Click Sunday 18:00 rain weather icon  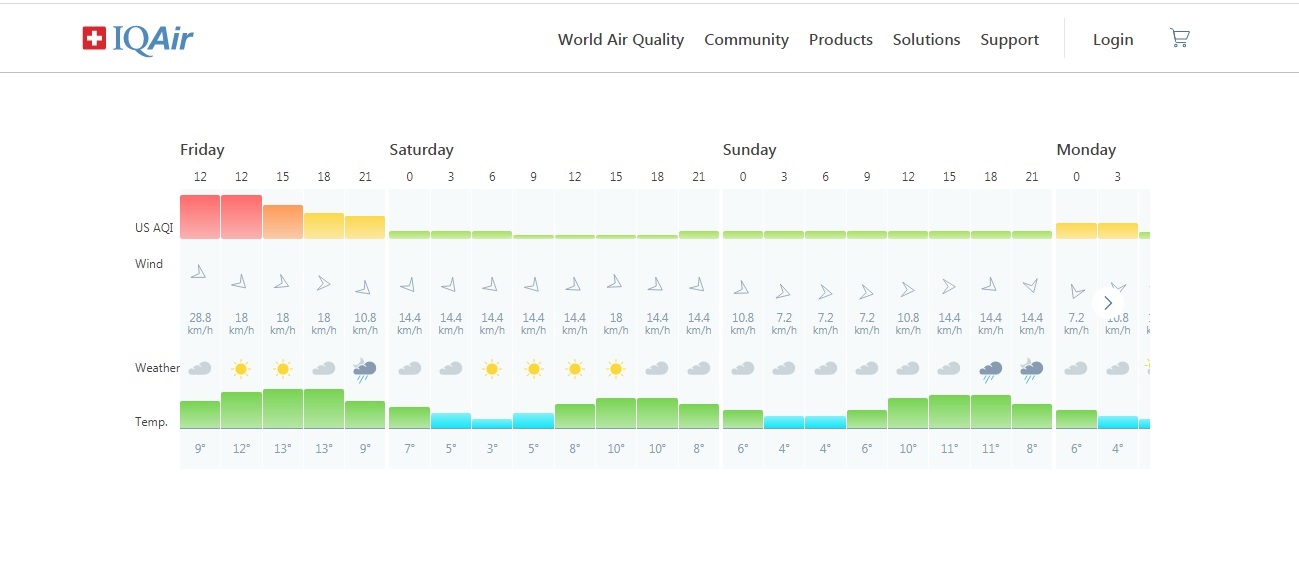[x=991, y=370]
